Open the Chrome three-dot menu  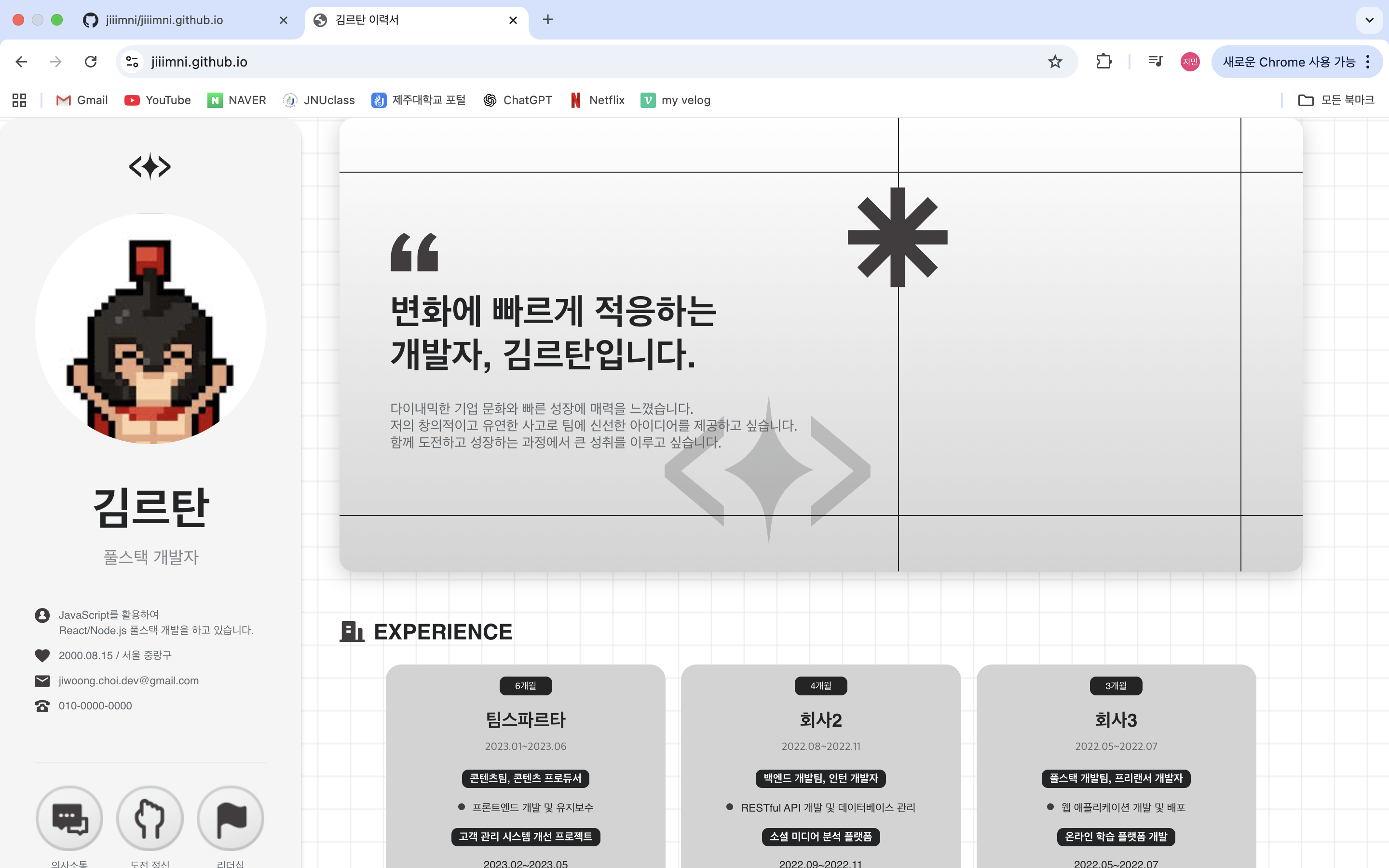[1368, 61]
